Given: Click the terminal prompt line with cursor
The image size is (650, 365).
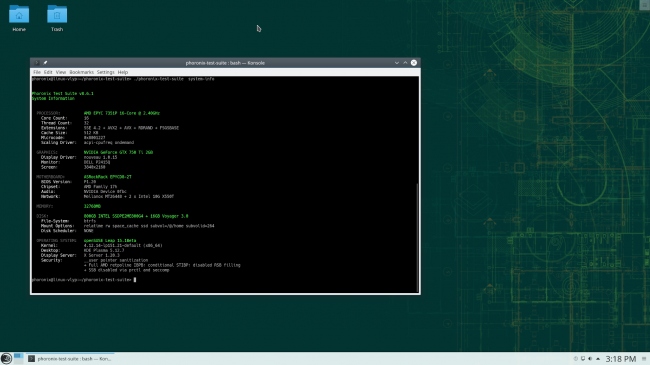Looking at the screenshot, I should click(84, 280).
